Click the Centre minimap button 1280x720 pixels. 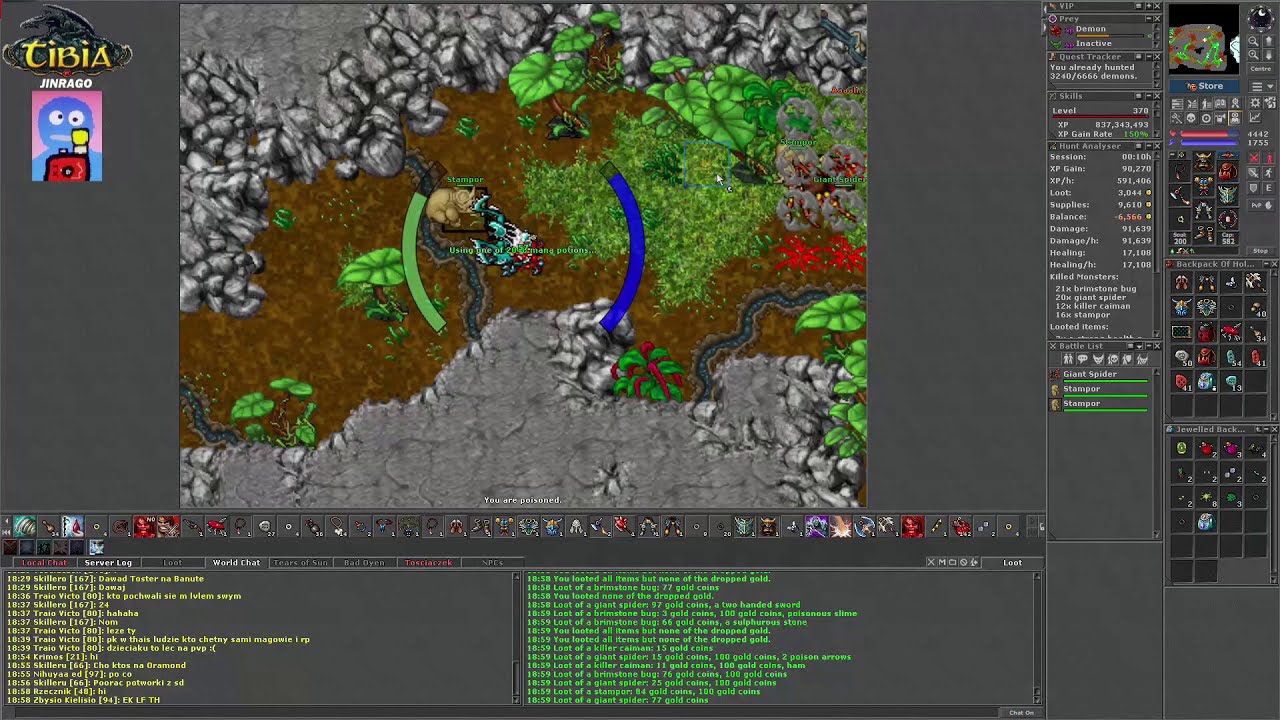pos(1261,68)
